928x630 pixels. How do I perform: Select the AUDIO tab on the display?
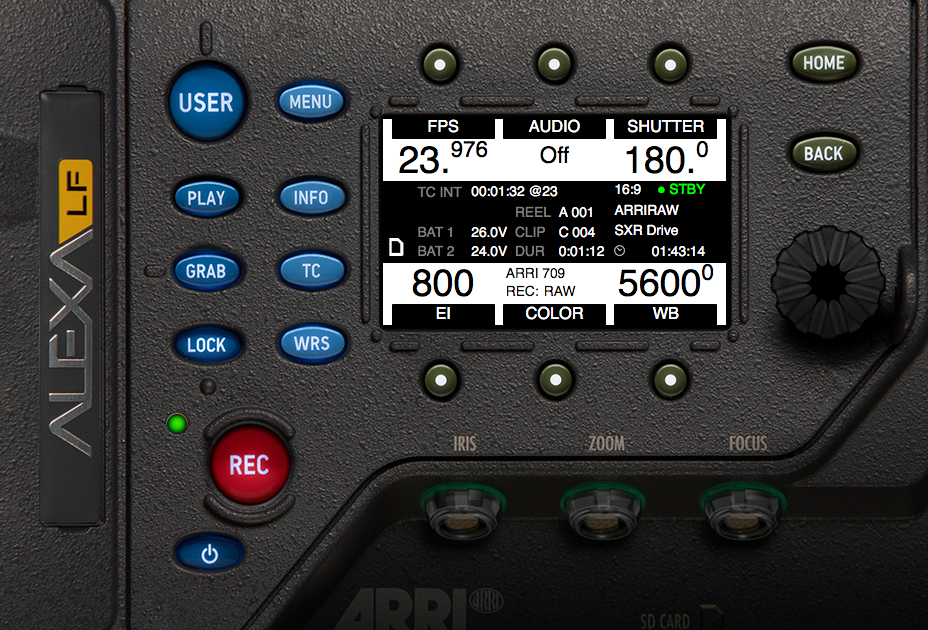click(x=554, y=127)
